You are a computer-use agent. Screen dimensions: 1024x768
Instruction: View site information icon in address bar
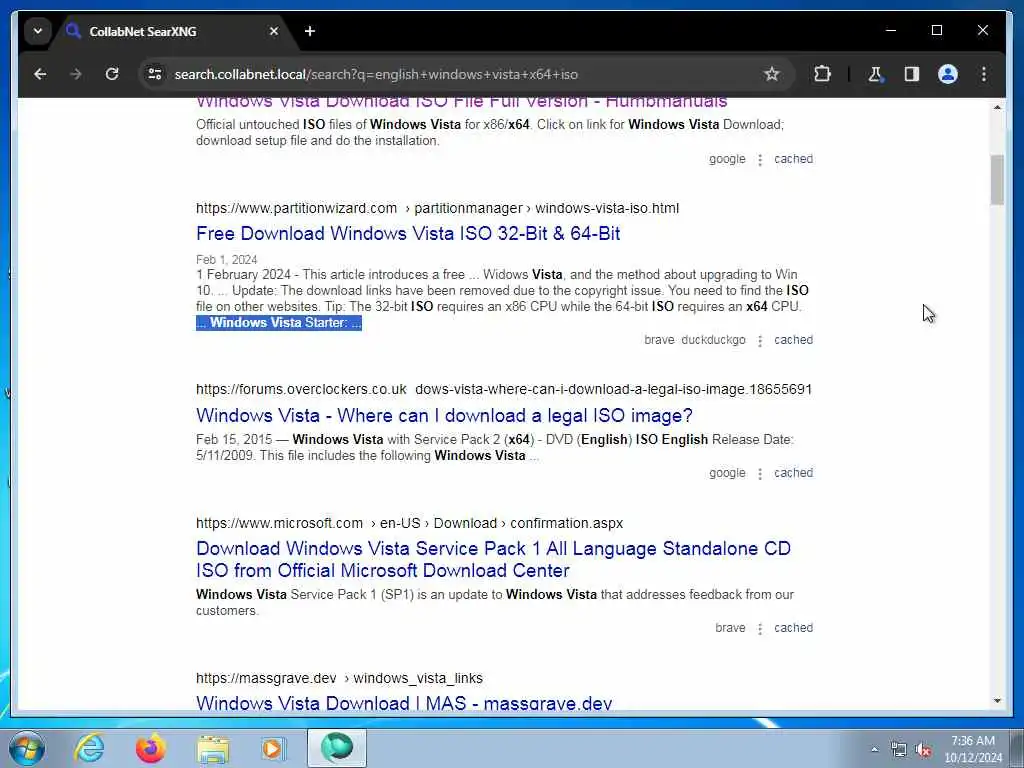(x=155, y=74)
